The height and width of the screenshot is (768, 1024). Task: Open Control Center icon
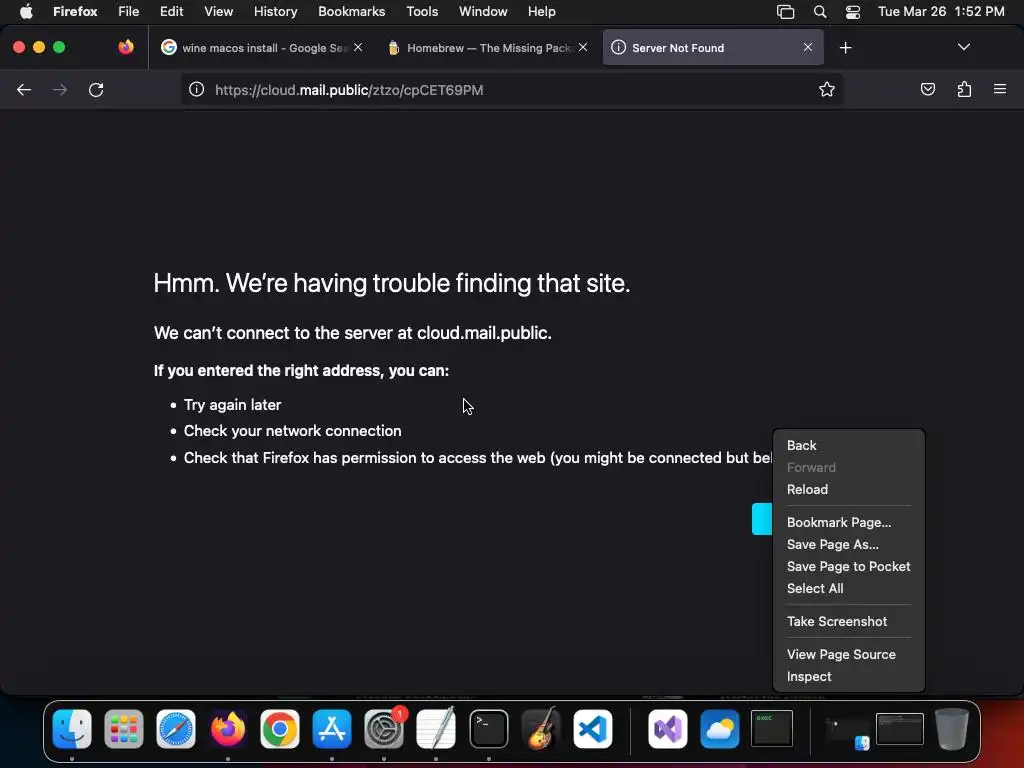coord(853,12)
